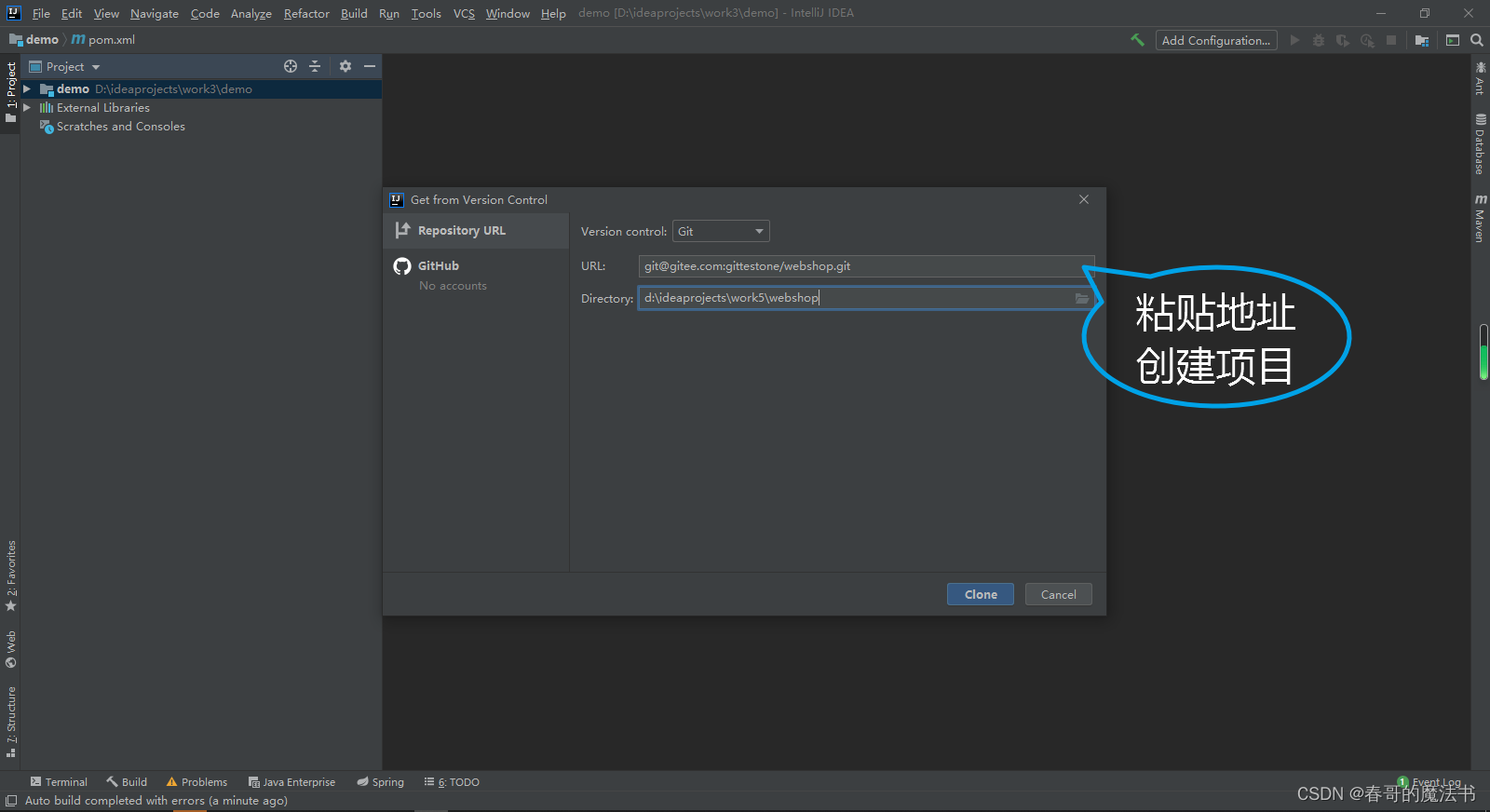Hide the Project tool window
Screen dimensions: 1490x812
(x=370, y=66)
